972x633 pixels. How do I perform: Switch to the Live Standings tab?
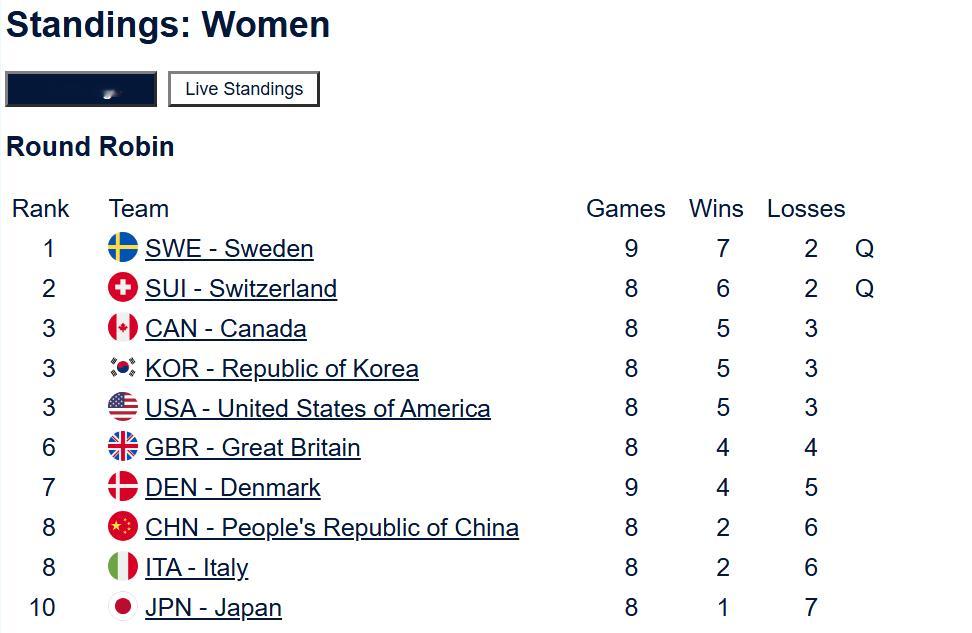coord(244,89)
